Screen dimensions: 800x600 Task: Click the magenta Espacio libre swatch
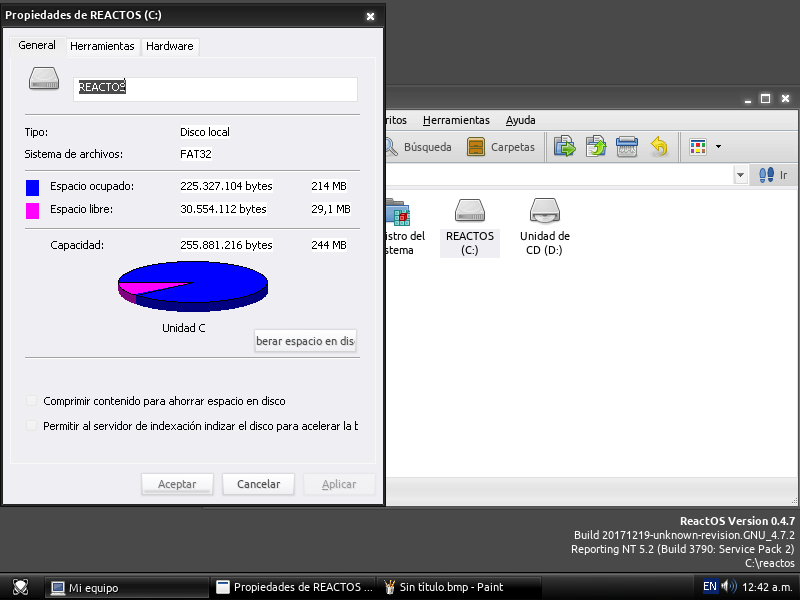[33, 210]
